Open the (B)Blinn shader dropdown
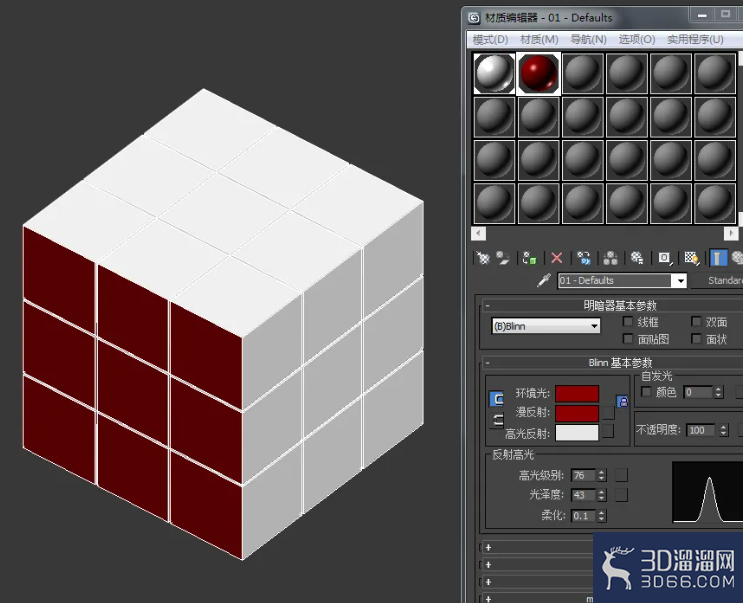The width and height of the screenshot is (743, 603). pyautogui.click(x=546, y=326)
